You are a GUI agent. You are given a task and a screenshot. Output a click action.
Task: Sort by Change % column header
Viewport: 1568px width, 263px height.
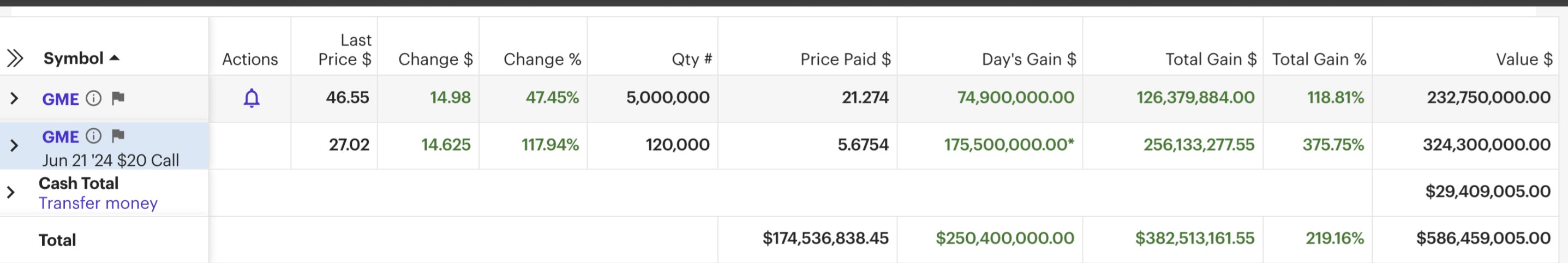tap(542, 59)
